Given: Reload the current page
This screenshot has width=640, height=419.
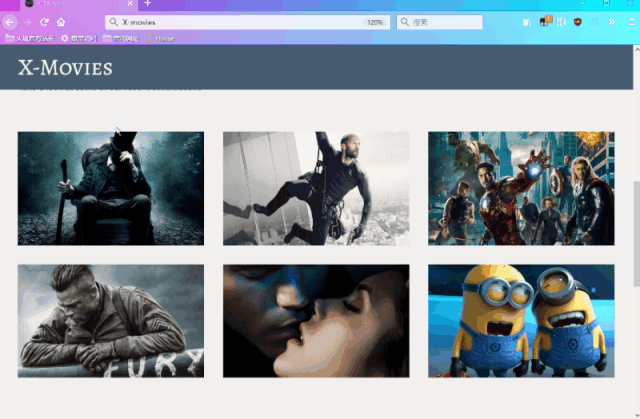Looking at the screenshot, I should point(44,22).
